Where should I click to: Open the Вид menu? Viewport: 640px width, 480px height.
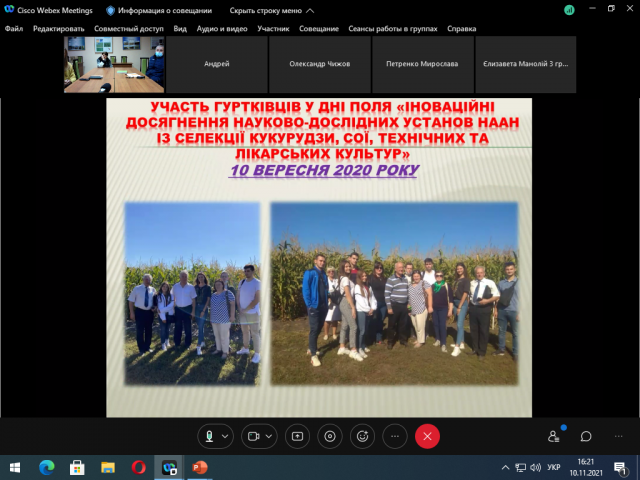pos(180,29)
